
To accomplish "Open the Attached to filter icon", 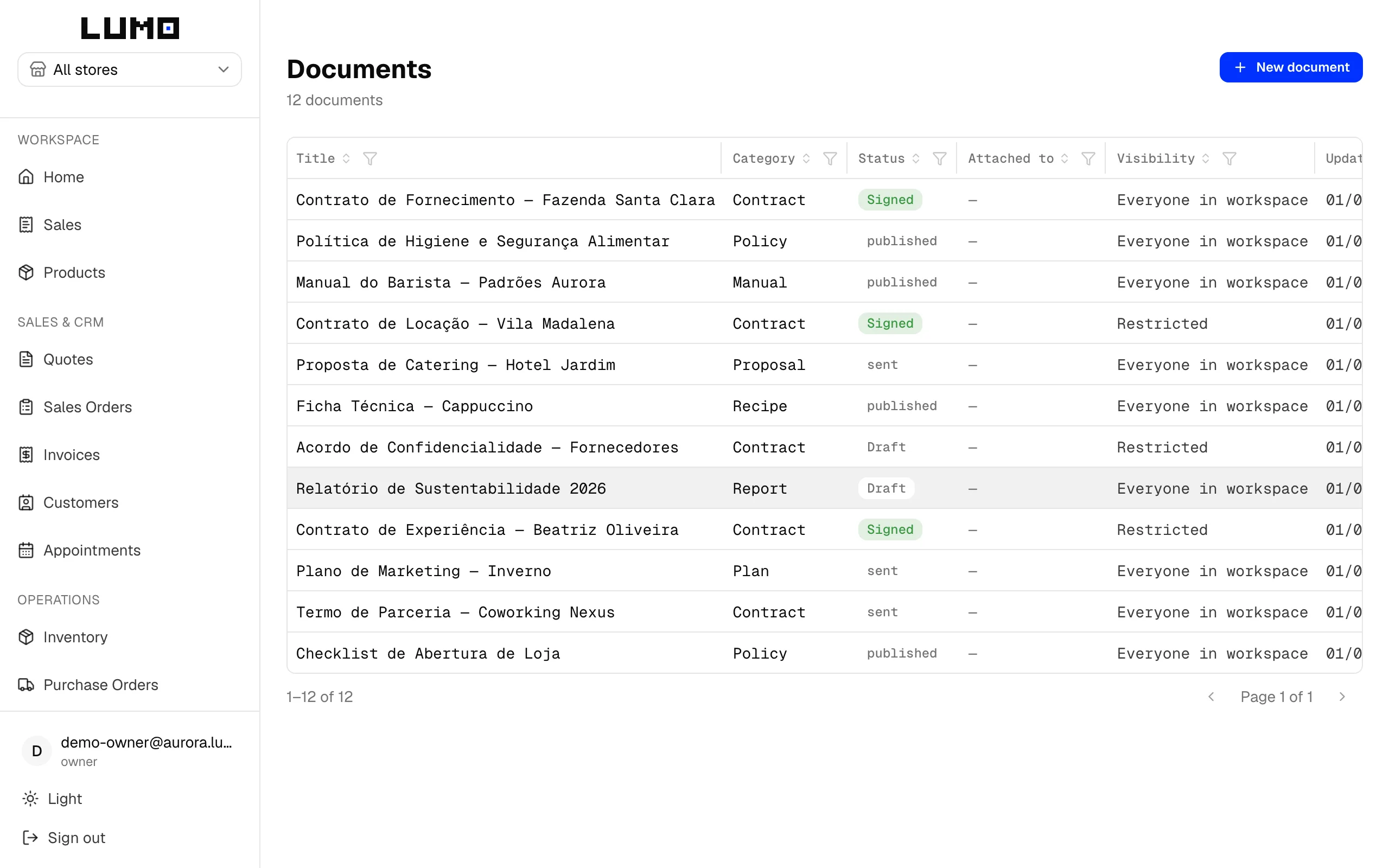I will pyautogui.click(x=1088, y=158).
